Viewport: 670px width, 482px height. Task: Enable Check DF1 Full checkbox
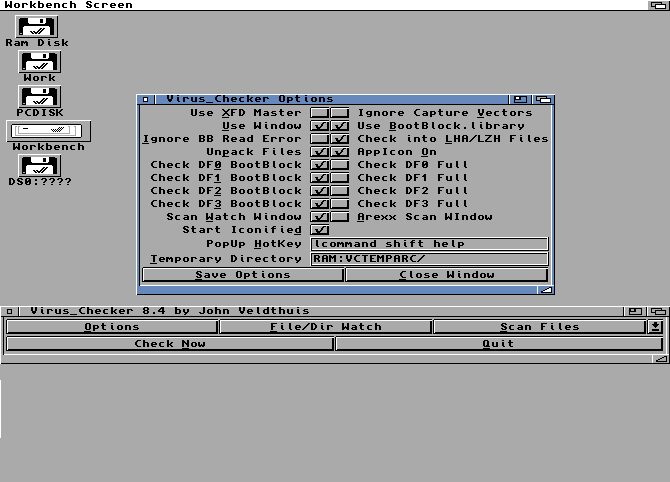pyautogui.click(x=340, y=178)
